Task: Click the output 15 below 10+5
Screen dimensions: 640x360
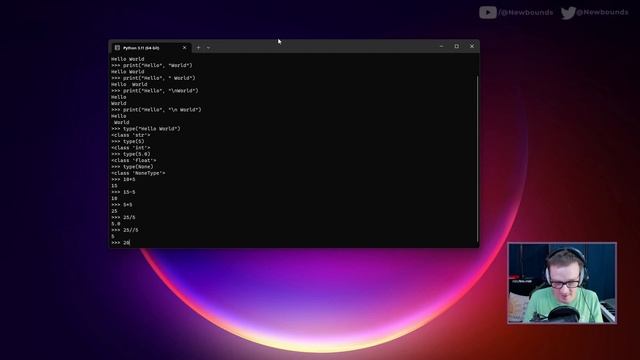Action: (x=114, y=186)
